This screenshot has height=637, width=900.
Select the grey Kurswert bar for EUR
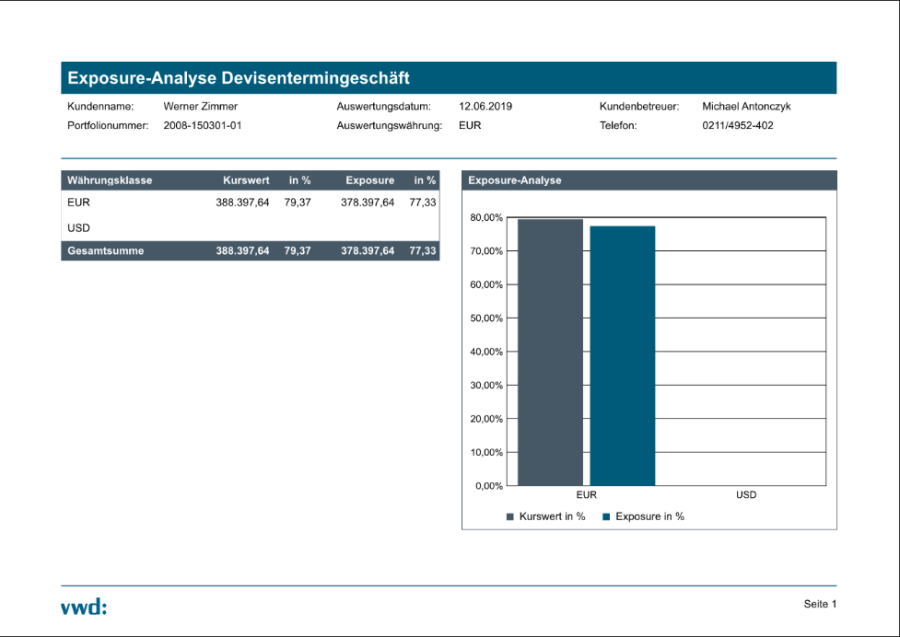550,352
